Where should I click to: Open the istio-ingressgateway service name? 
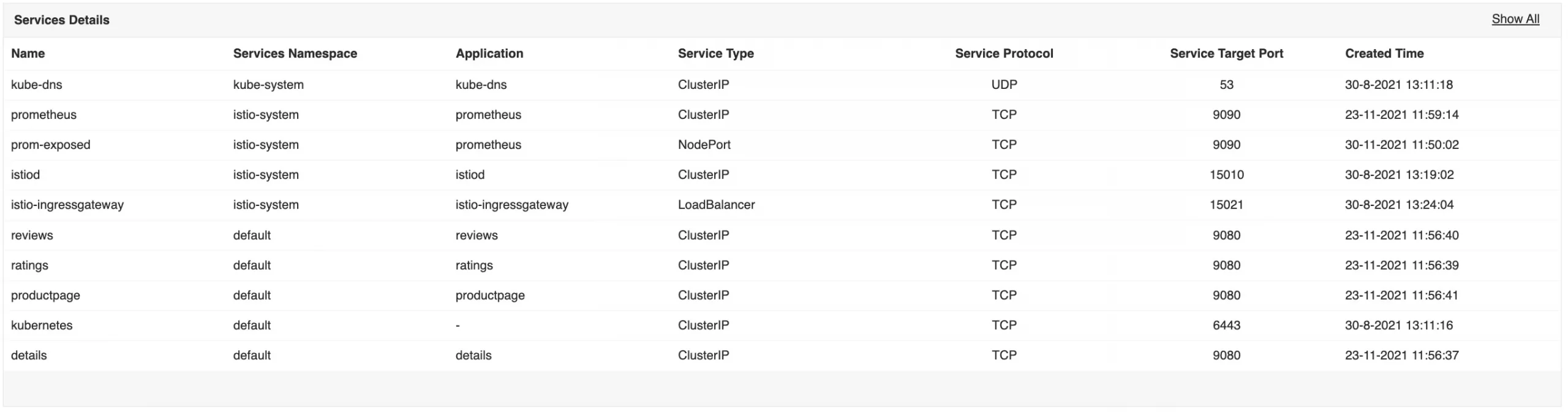pos(67,205)
